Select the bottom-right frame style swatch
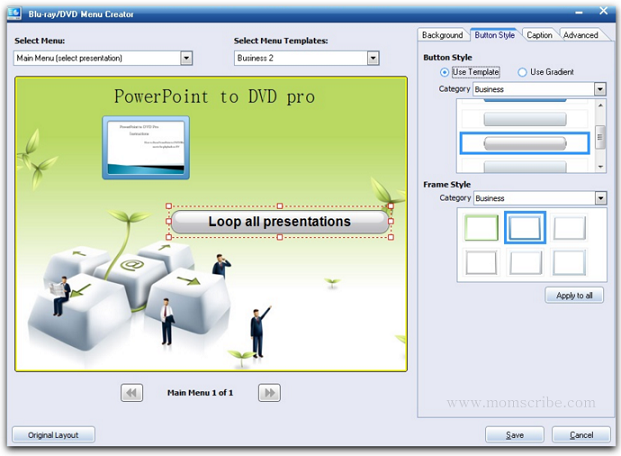The width and height of the screenshot is (621, 456). tap(569, 262)
